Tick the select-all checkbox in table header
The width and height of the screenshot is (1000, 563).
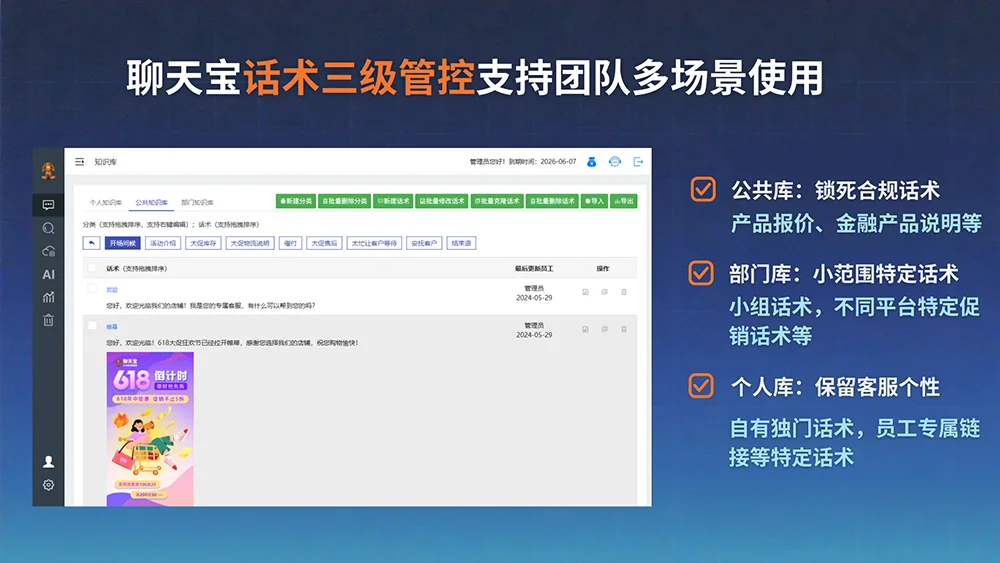pyautogui.click(x=92, y=268)
